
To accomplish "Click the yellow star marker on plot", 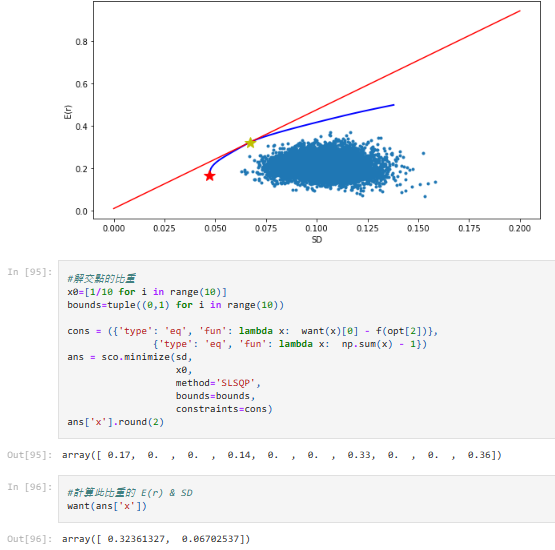I will click(x=250, y=143).
